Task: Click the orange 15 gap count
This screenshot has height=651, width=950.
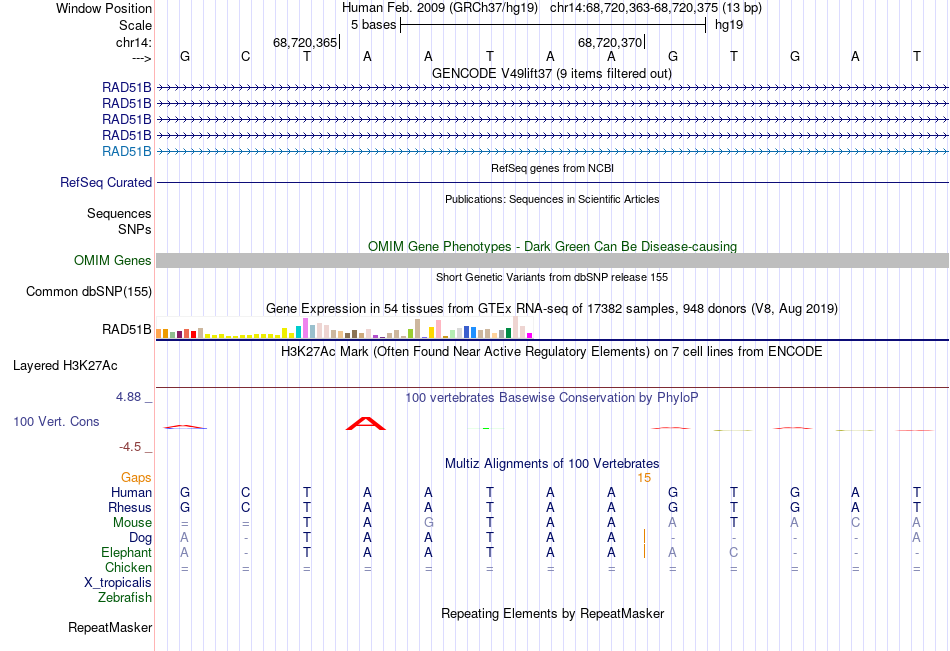Action: coord(644,478)
